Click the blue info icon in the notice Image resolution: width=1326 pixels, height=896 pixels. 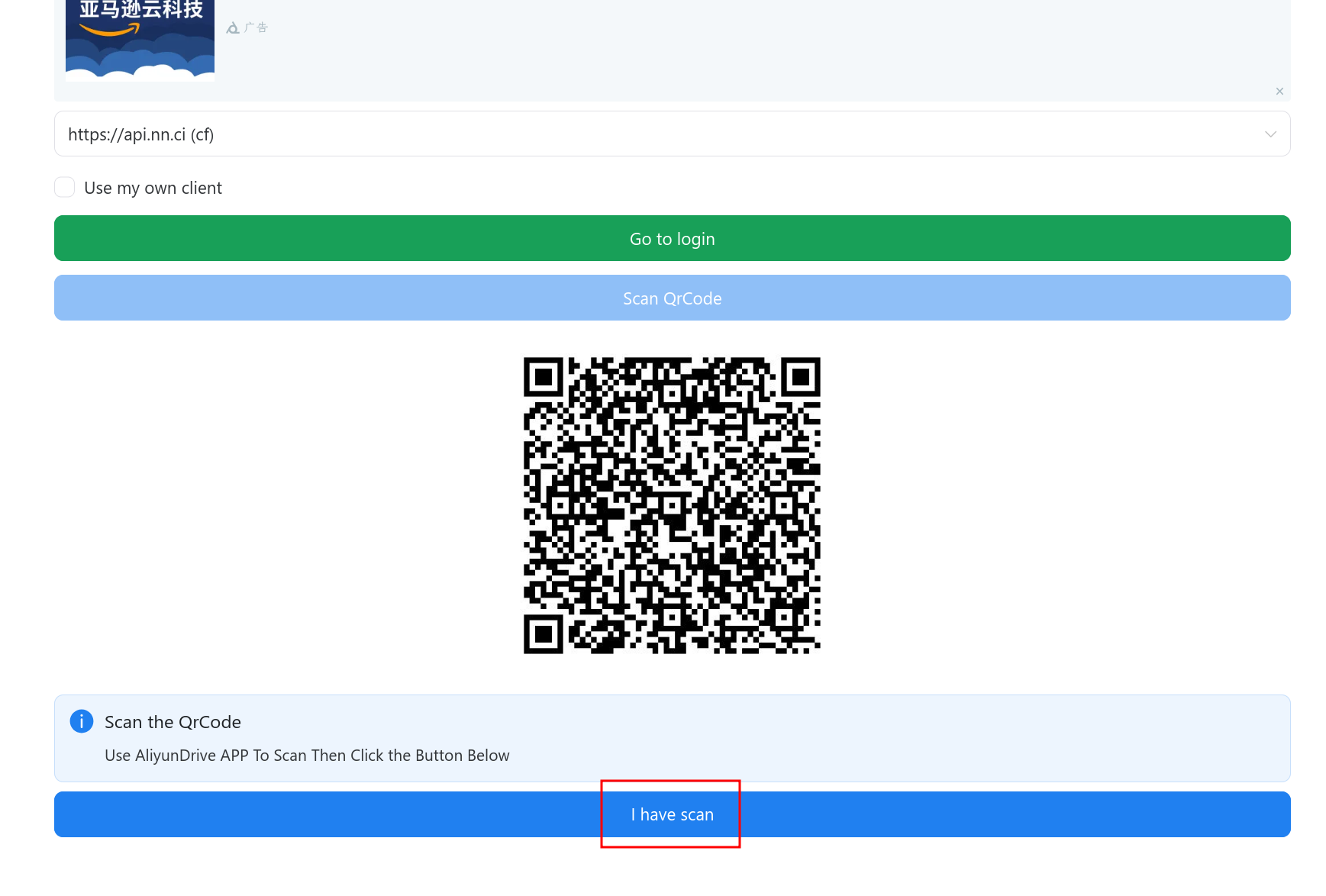point(82,721)
